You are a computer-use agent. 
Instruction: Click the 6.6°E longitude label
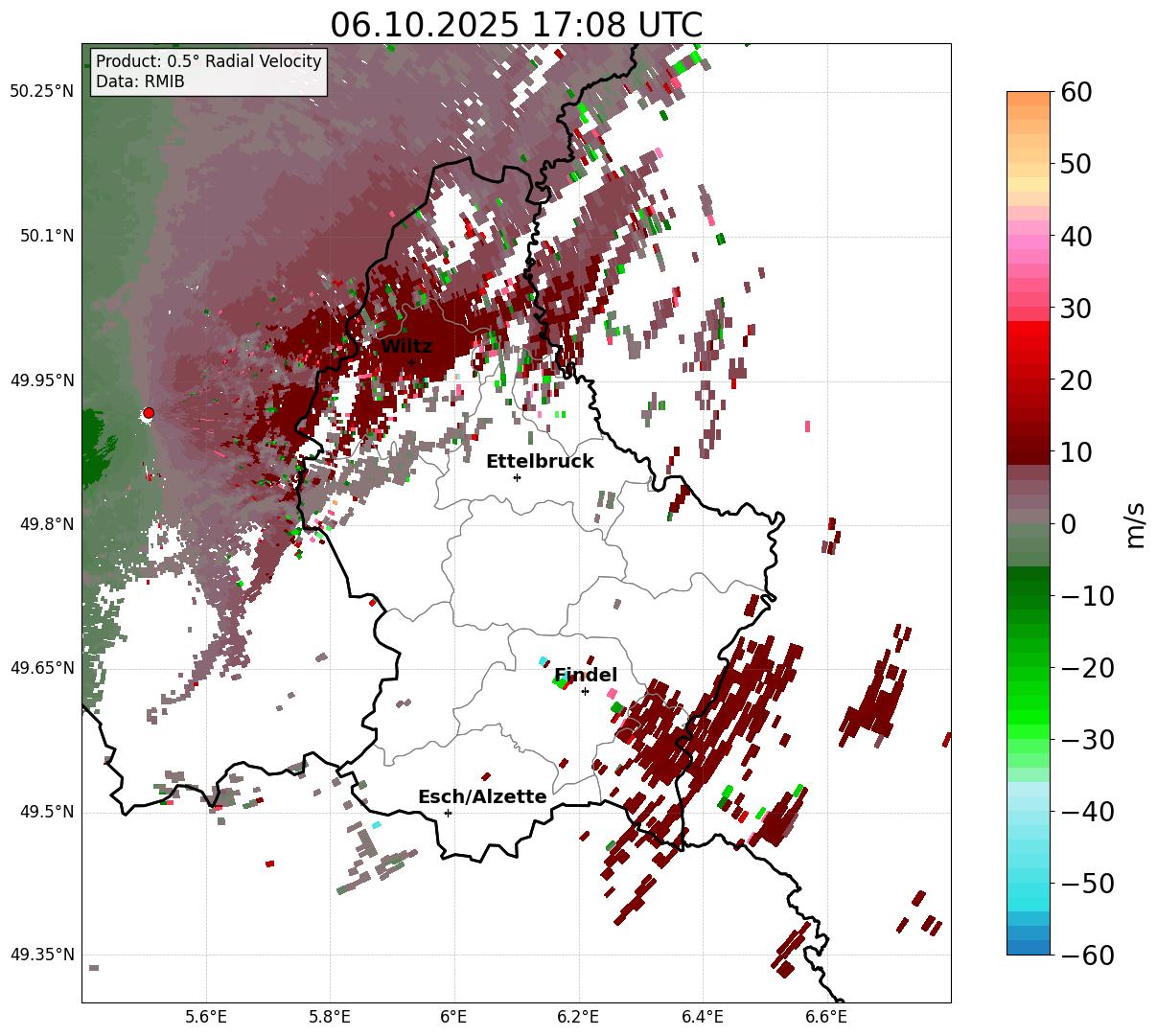click(827, 1016)
